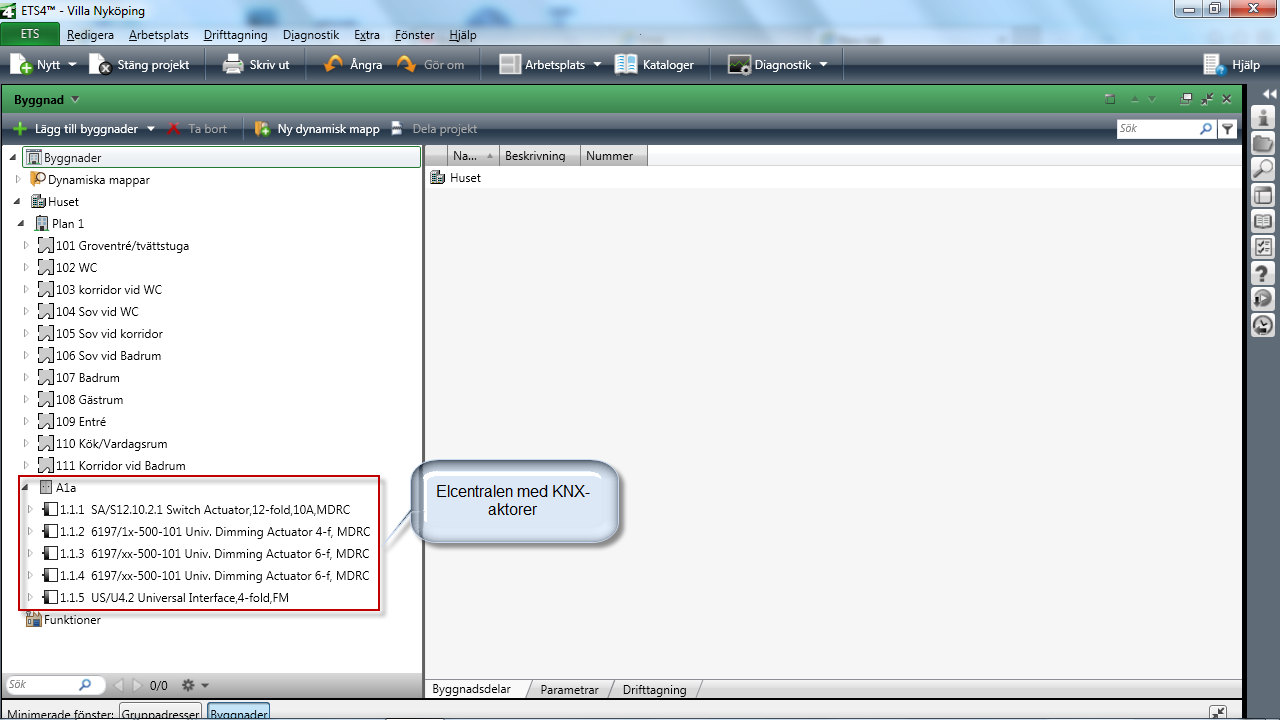Click Lägg till byggnader plus icon
Screen dimensions: 1280x720
pyautogui.click(x=20, y=129)
